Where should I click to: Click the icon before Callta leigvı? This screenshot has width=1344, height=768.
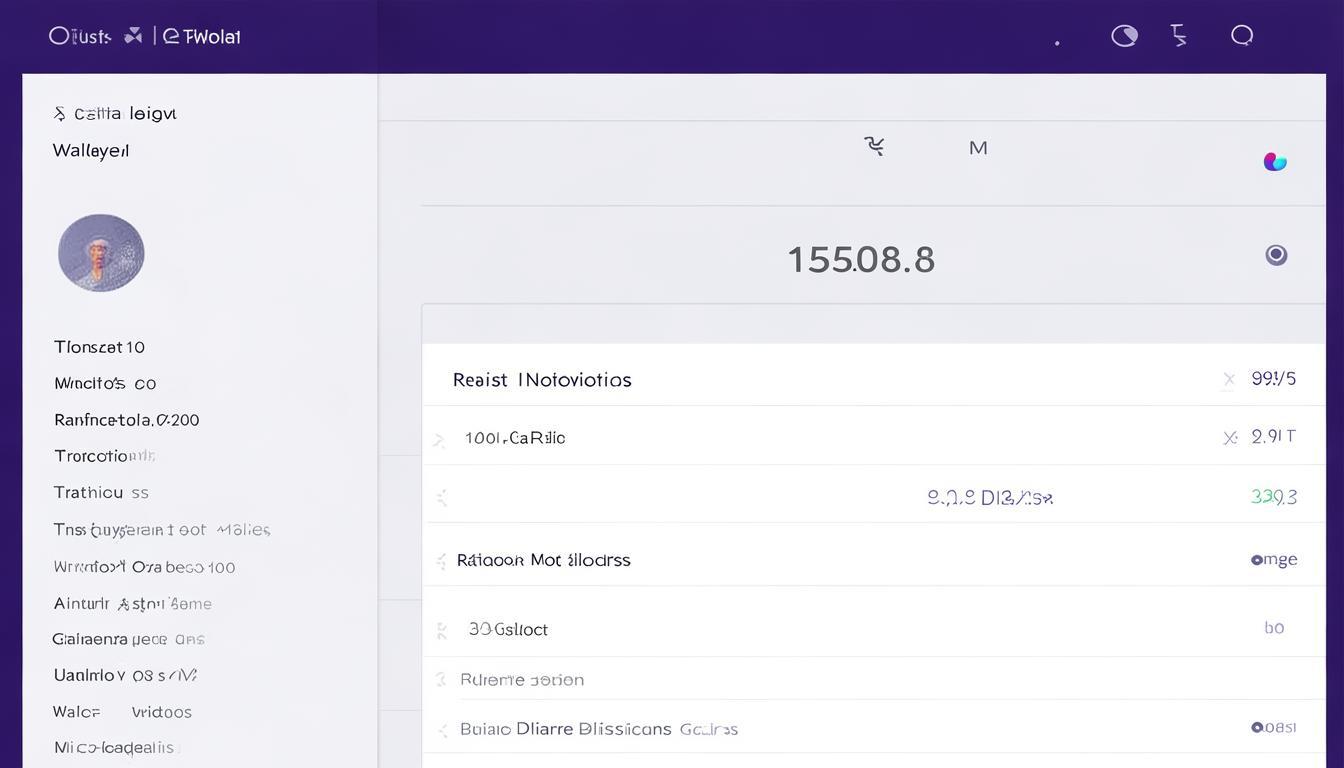pyautogui.click(x=60, y=114)
